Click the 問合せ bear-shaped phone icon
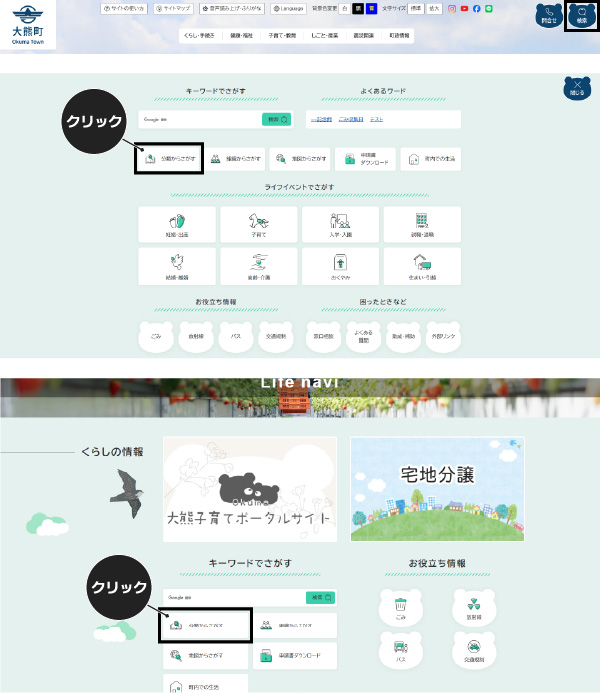Viewport: 600px width, 693px height. click(549, 15)
